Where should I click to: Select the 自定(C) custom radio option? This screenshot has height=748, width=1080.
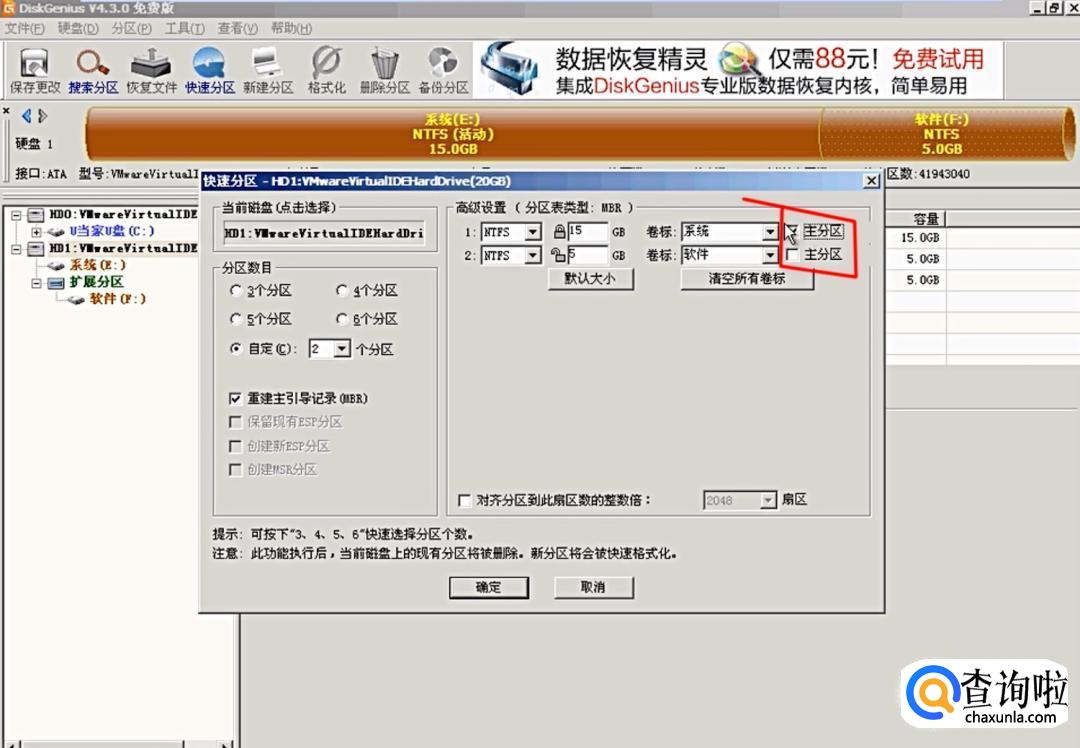pyautogui.click(x=236, y=349)
